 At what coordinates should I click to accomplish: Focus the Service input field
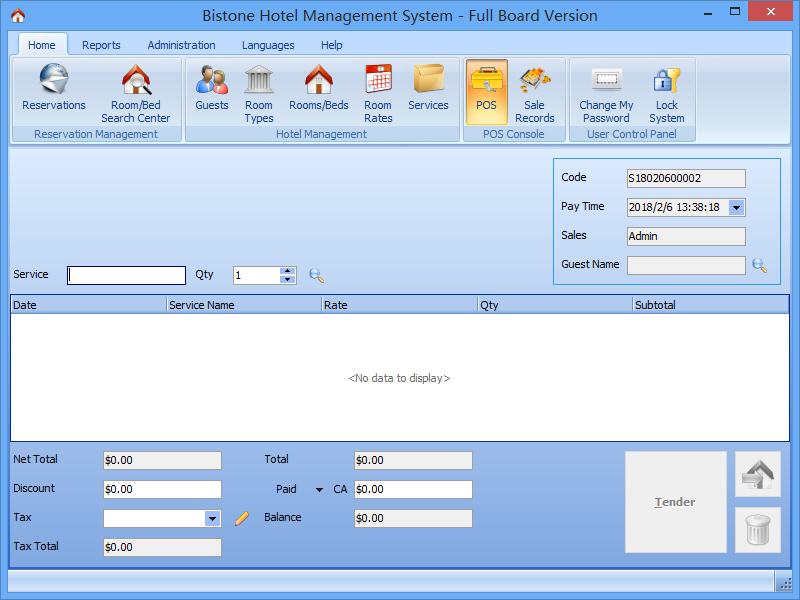(127, 276)
